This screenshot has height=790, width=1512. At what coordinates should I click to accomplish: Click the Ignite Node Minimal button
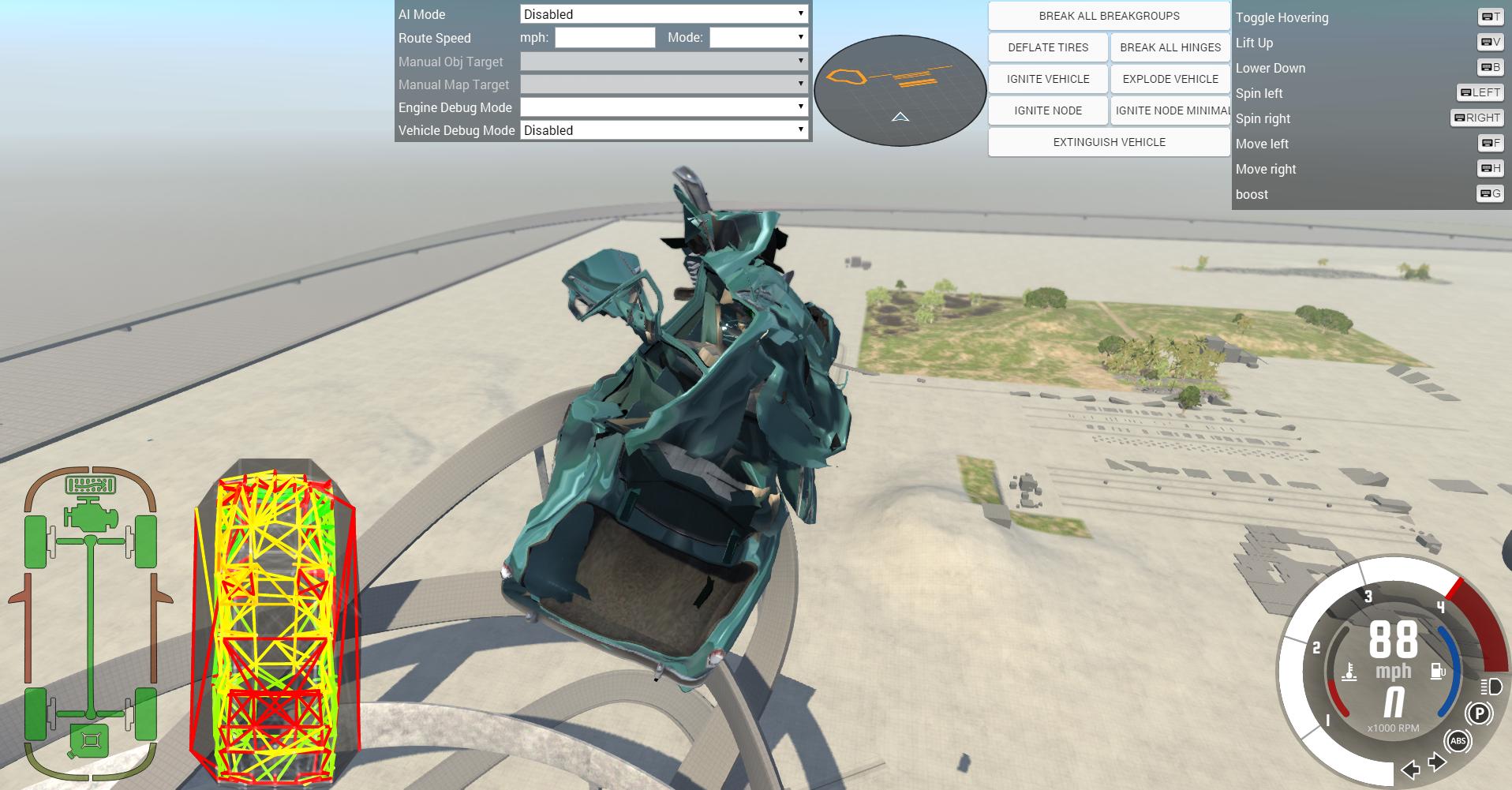pyautogui.click(x=1170, y=110)
